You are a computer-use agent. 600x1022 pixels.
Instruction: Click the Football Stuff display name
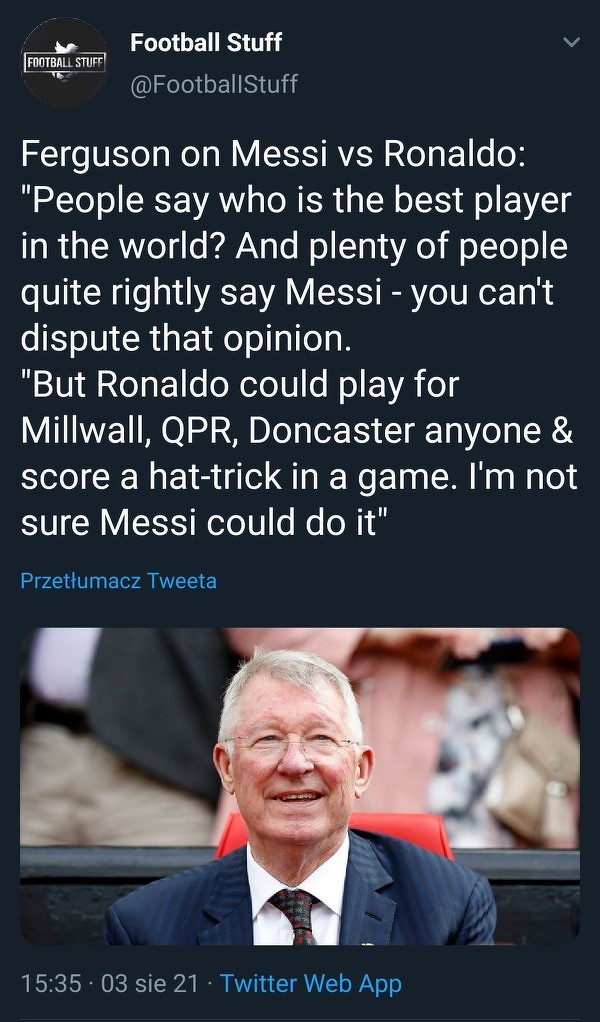pyautogui.click(x=206, y=42)
